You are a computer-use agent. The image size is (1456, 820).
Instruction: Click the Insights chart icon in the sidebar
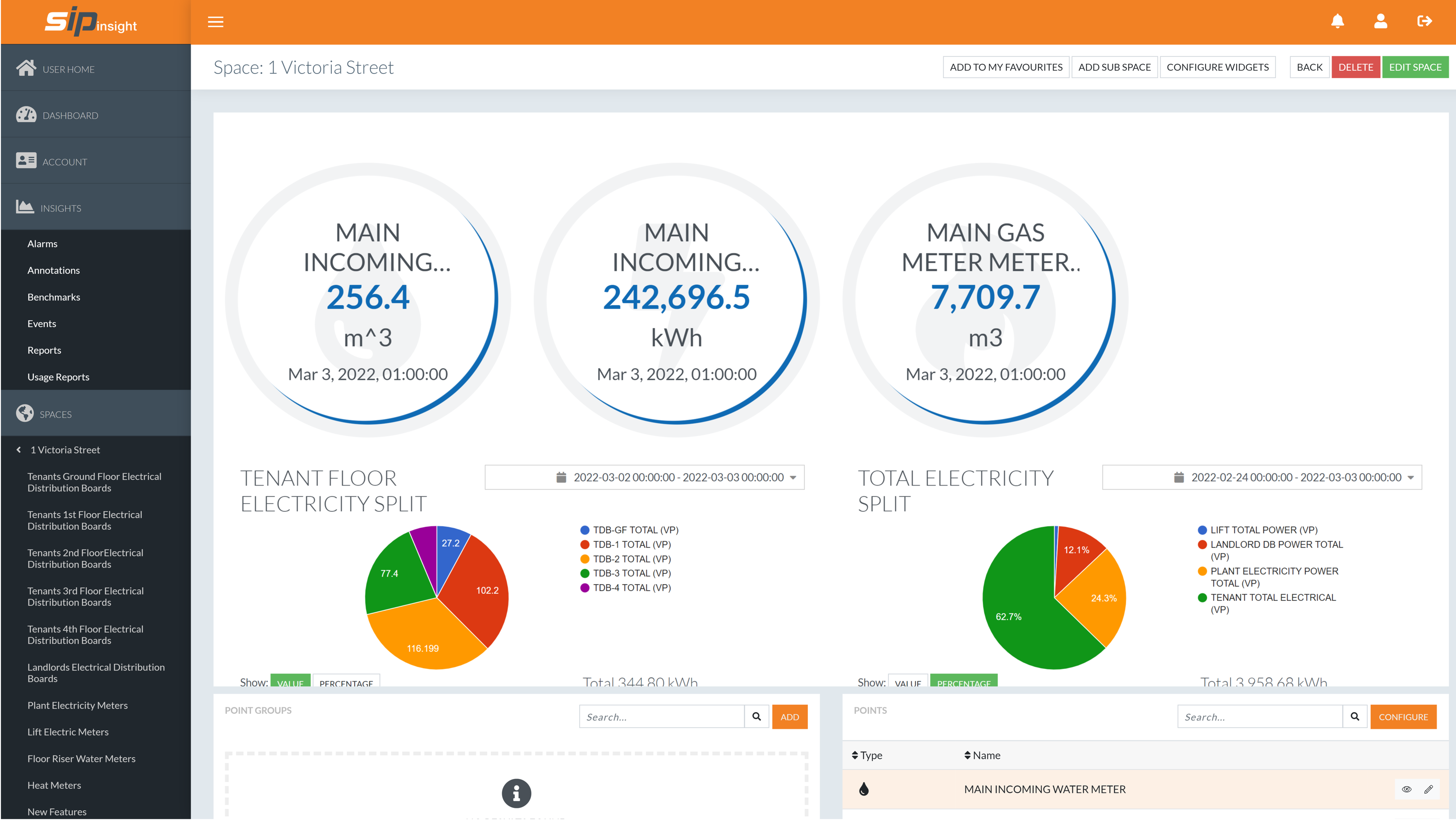point(25,207)
